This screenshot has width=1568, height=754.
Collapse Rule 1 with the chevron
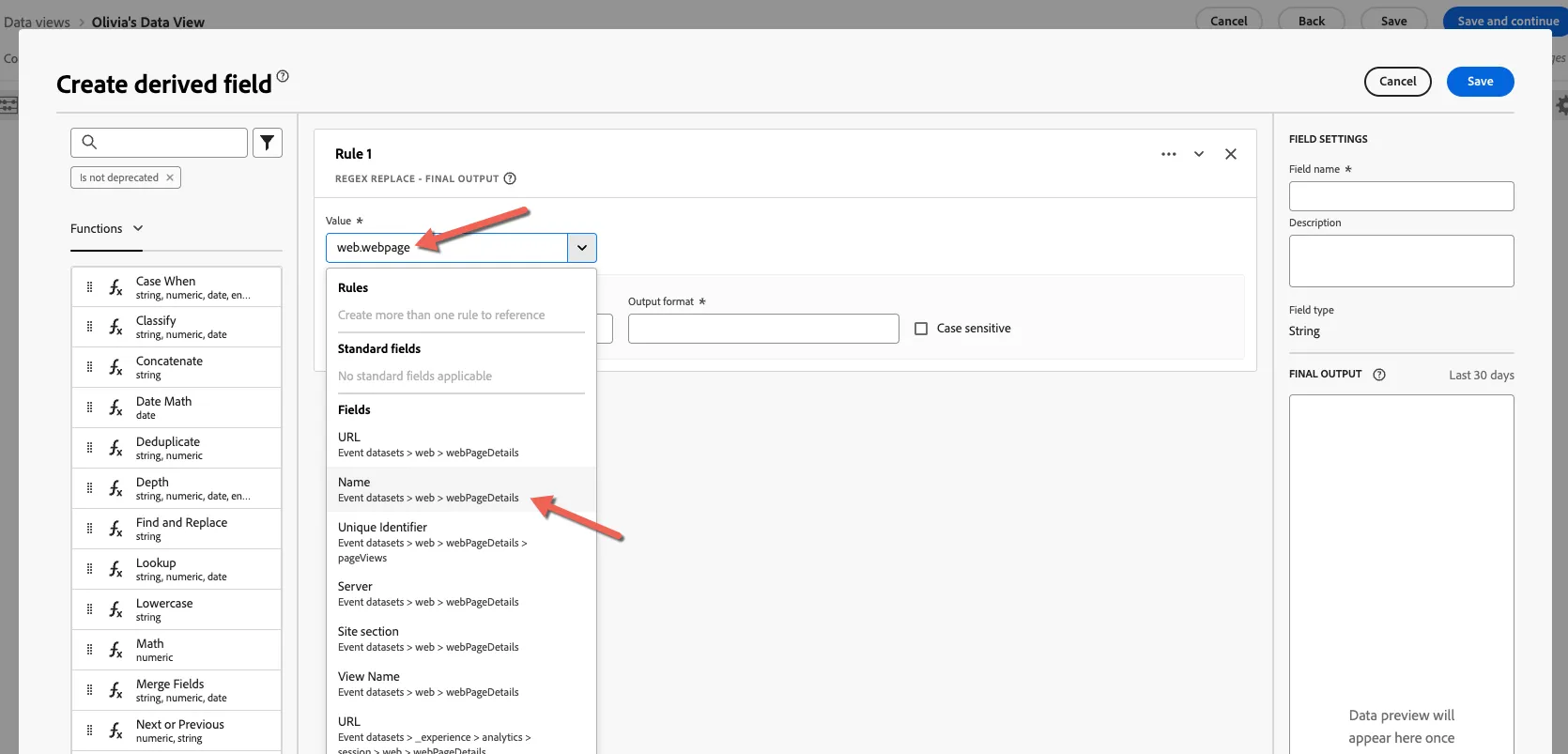tap(1199, 154)
